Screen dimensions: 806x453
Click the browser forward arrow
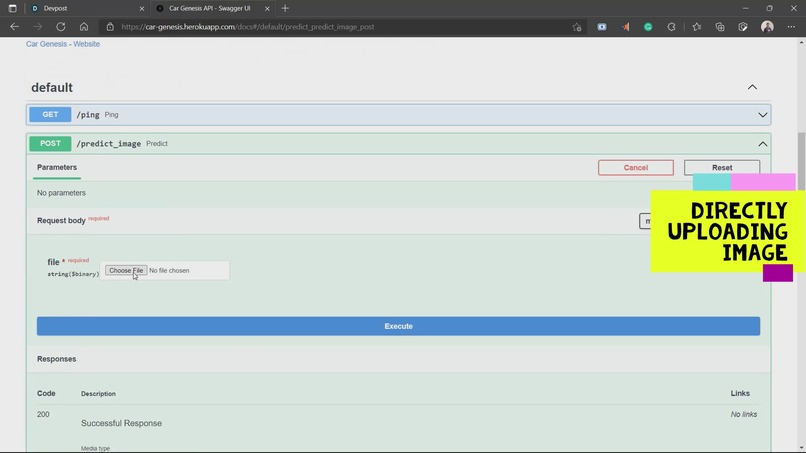38,27
